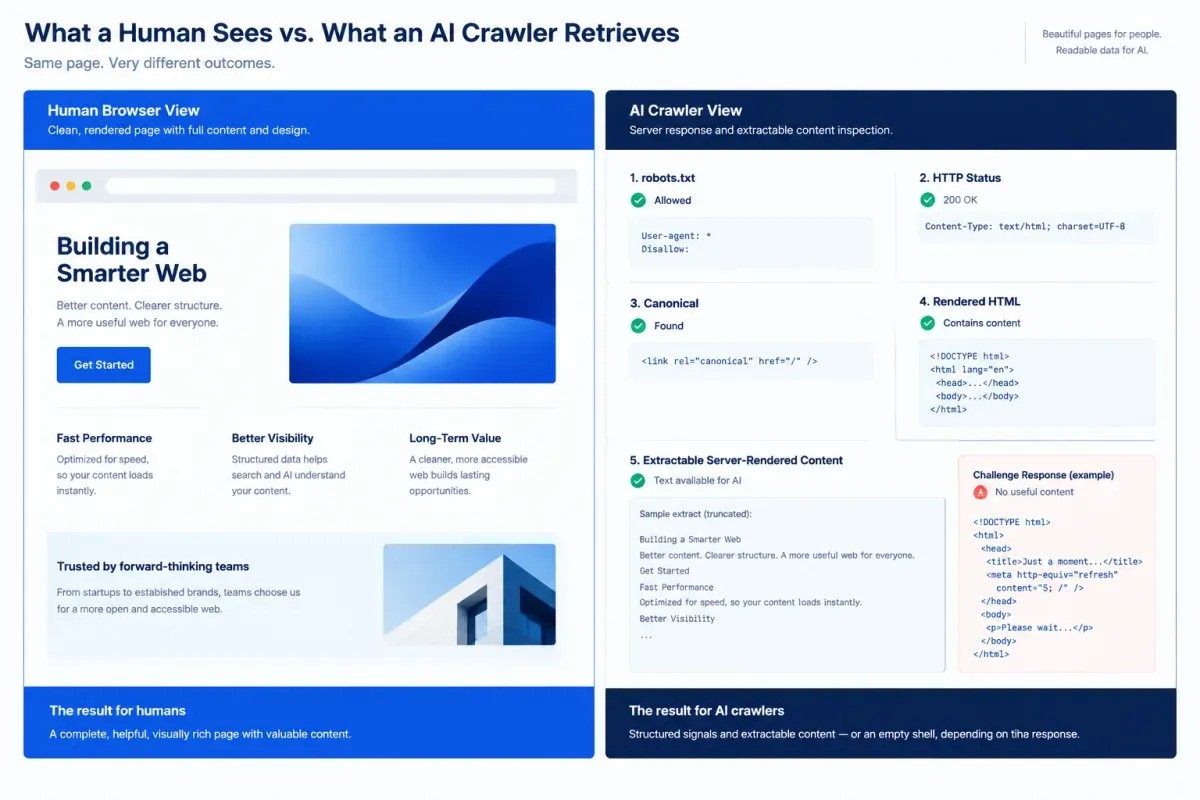Viewport: 1200px width, 800px height.
Task: Click the red close dot in mock browser
Action: click(x=55, y=186)
